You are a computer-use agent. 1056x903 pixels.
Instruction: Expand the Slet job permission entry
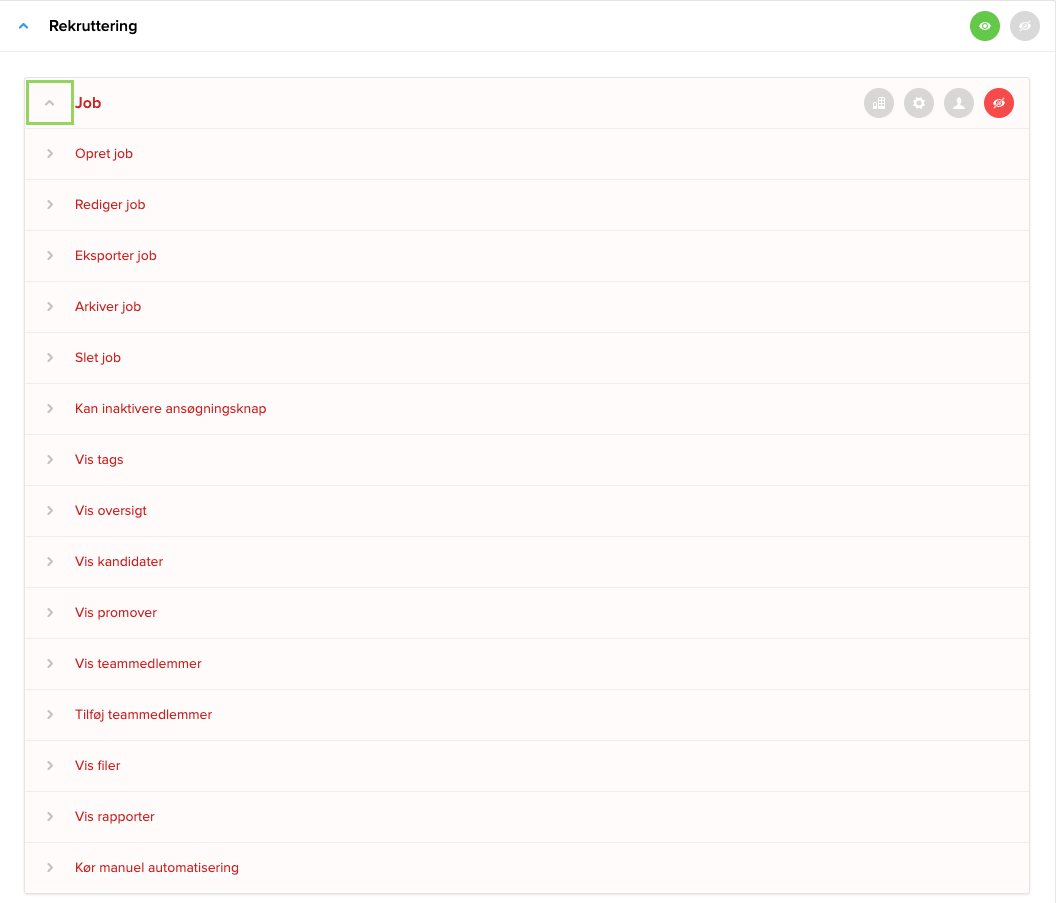(50, 357)
